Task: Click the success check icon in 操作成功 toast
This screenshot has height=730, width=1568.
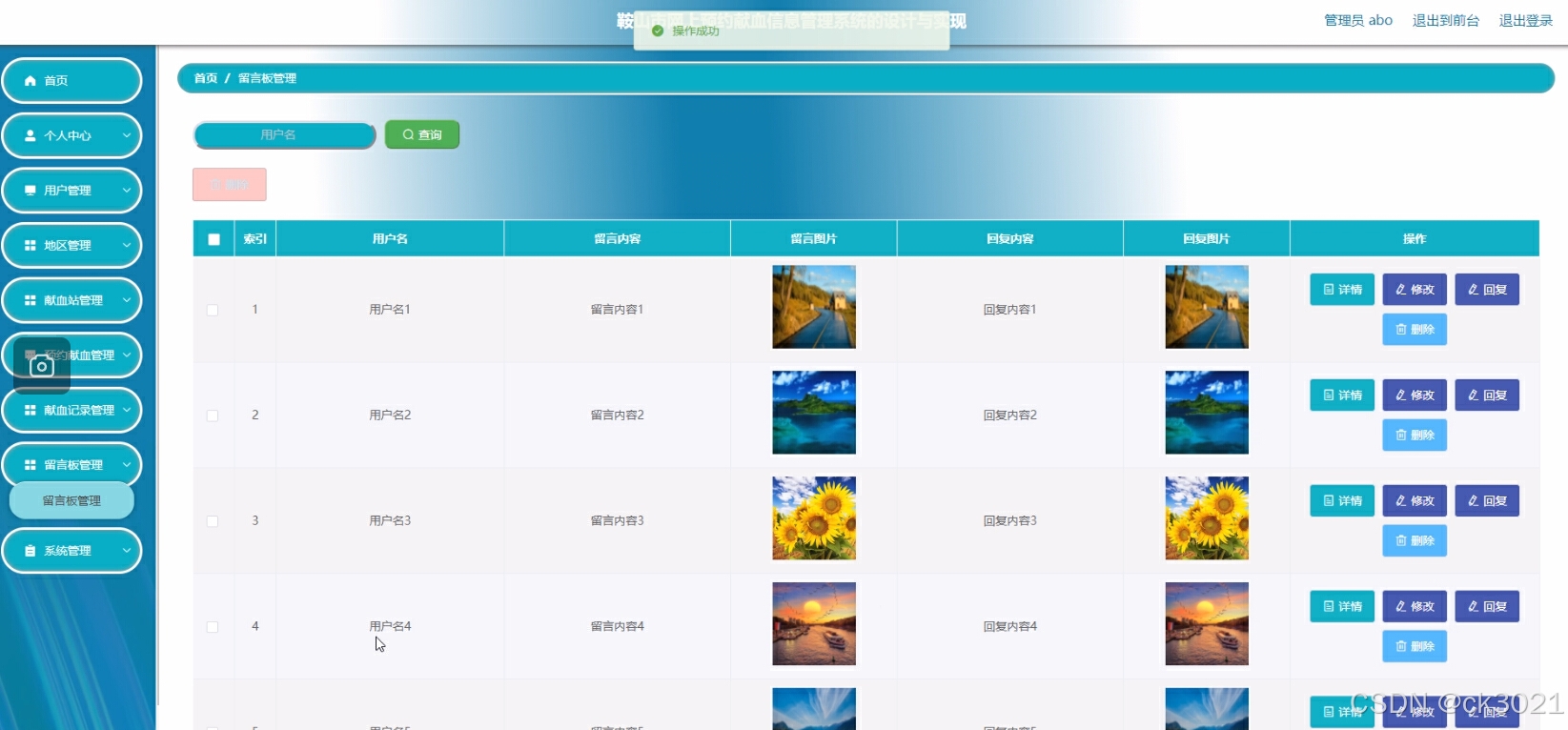Action: [x=658, y=30]
